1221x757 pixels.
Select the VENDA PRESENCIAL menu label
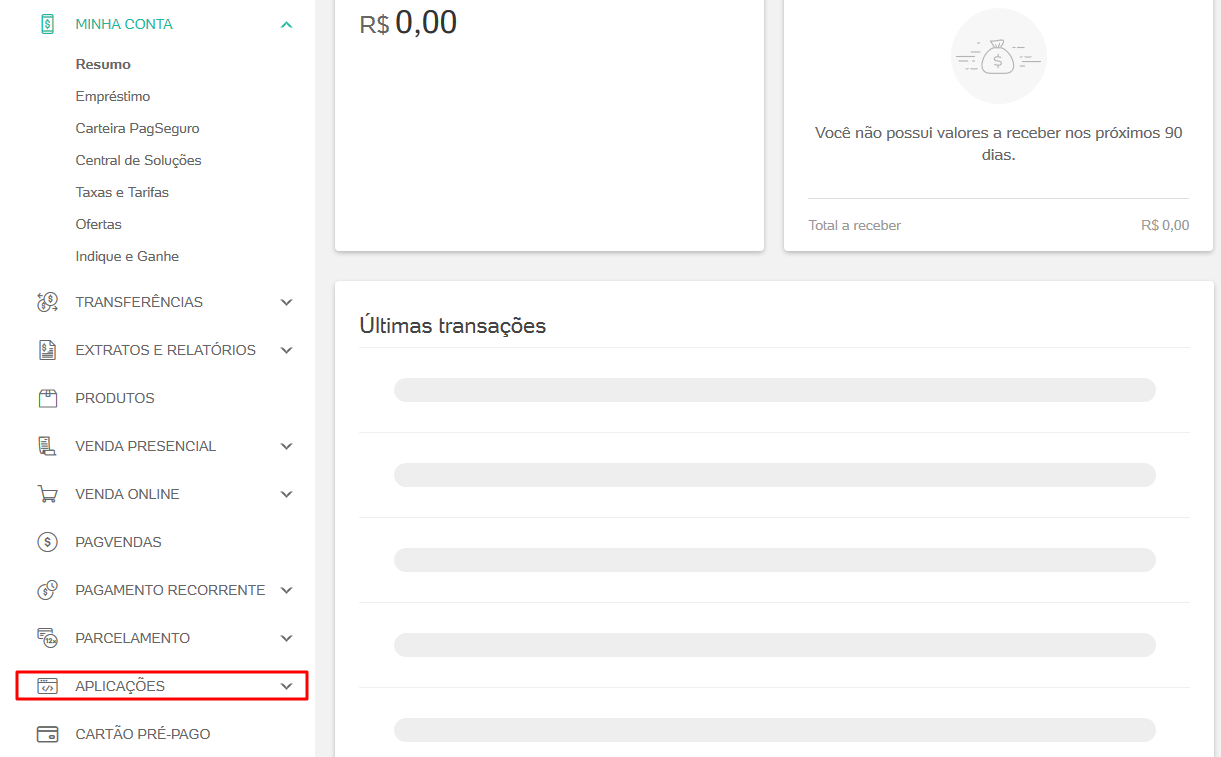145,446
